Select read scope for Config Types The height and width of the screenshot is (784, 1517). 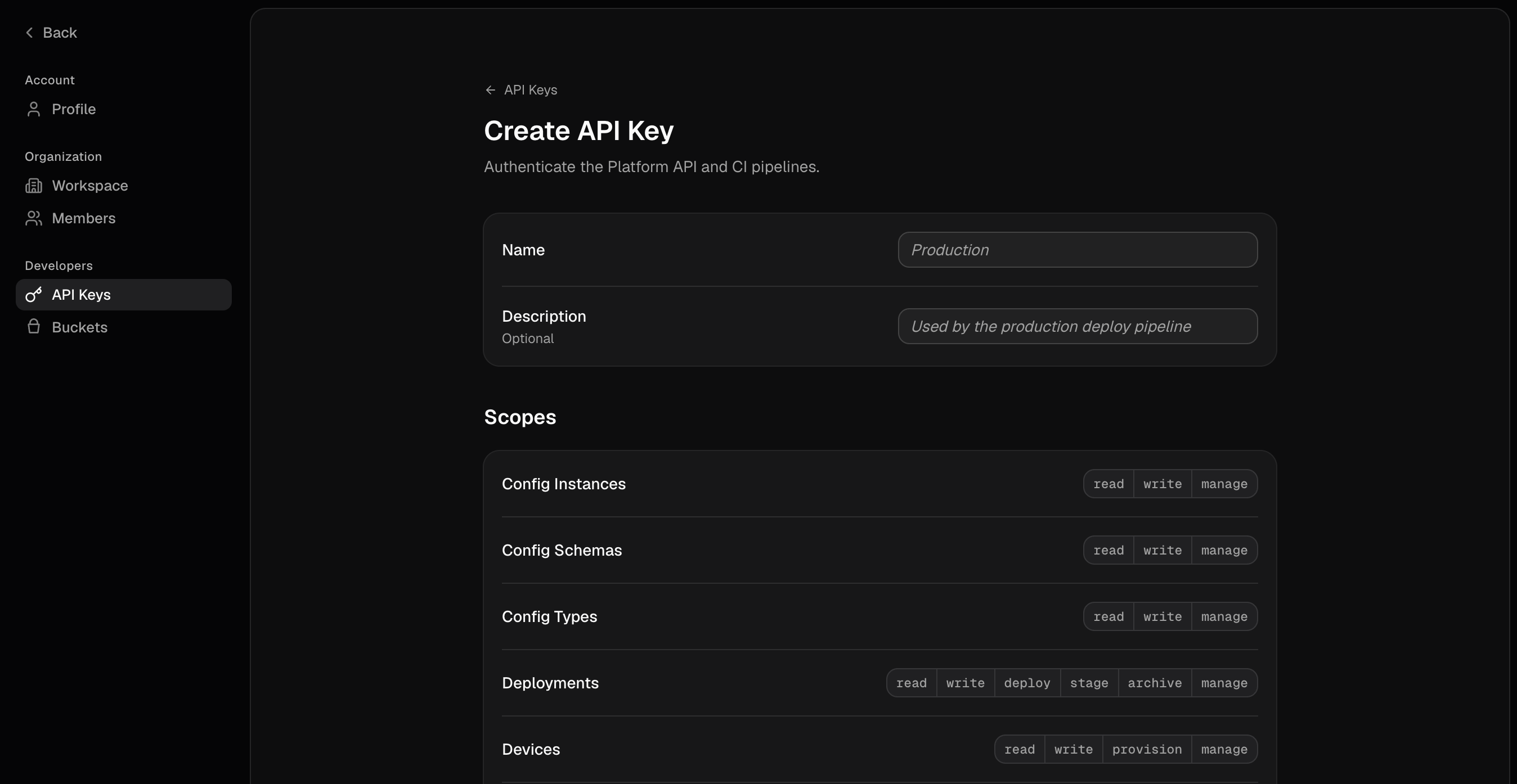[1108, 617]
